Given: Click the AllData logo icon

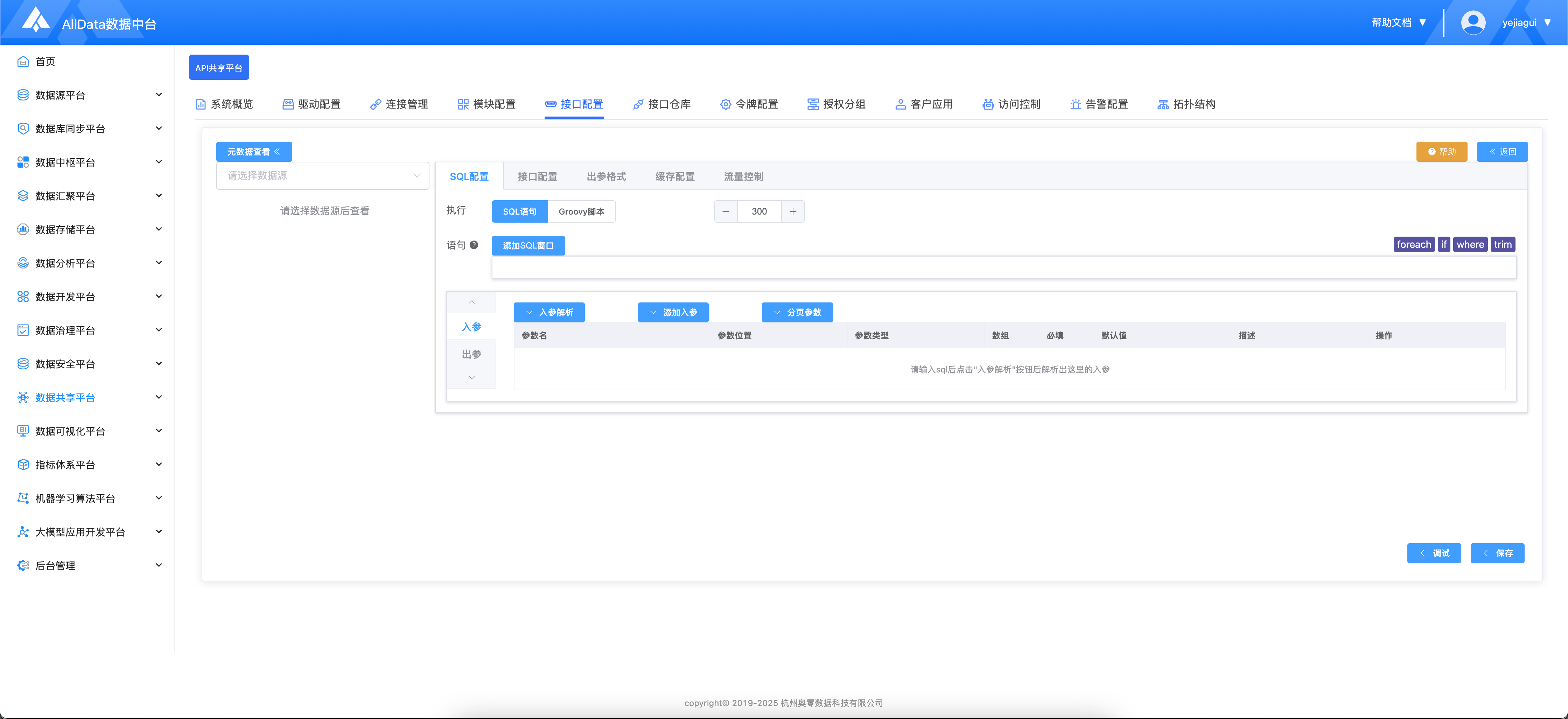Looking at the screenshot, I should click(36, 20).
